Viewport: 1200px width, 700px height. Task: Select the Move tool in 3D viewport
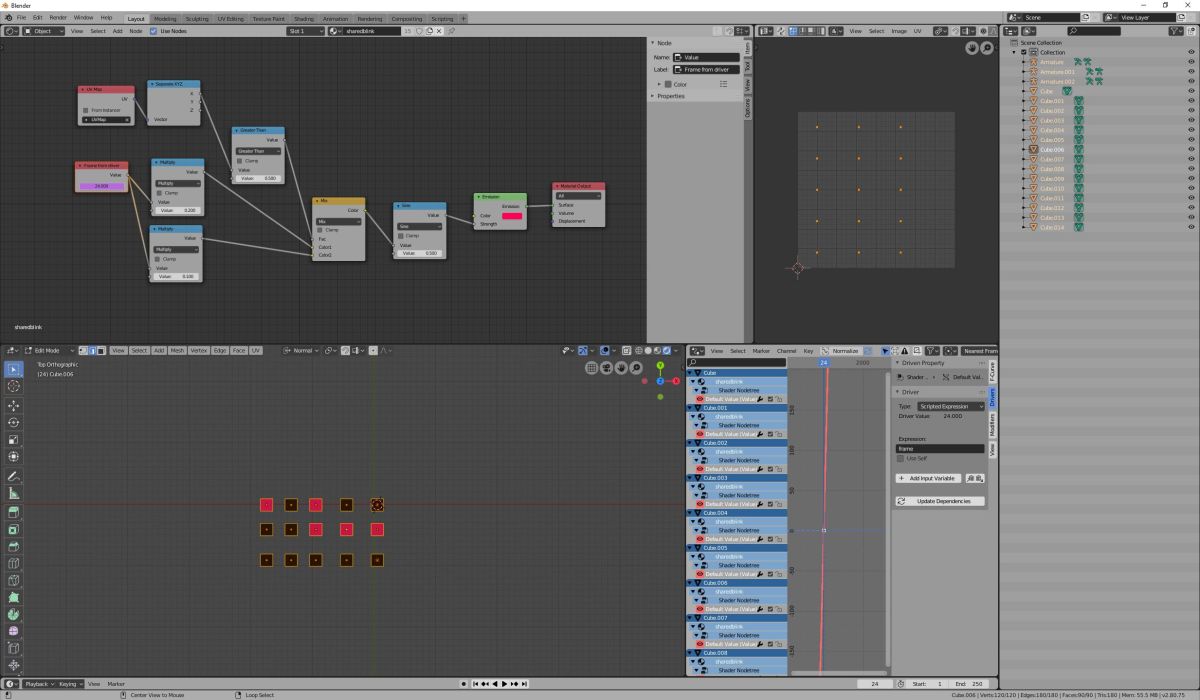[x=14, y=406]
